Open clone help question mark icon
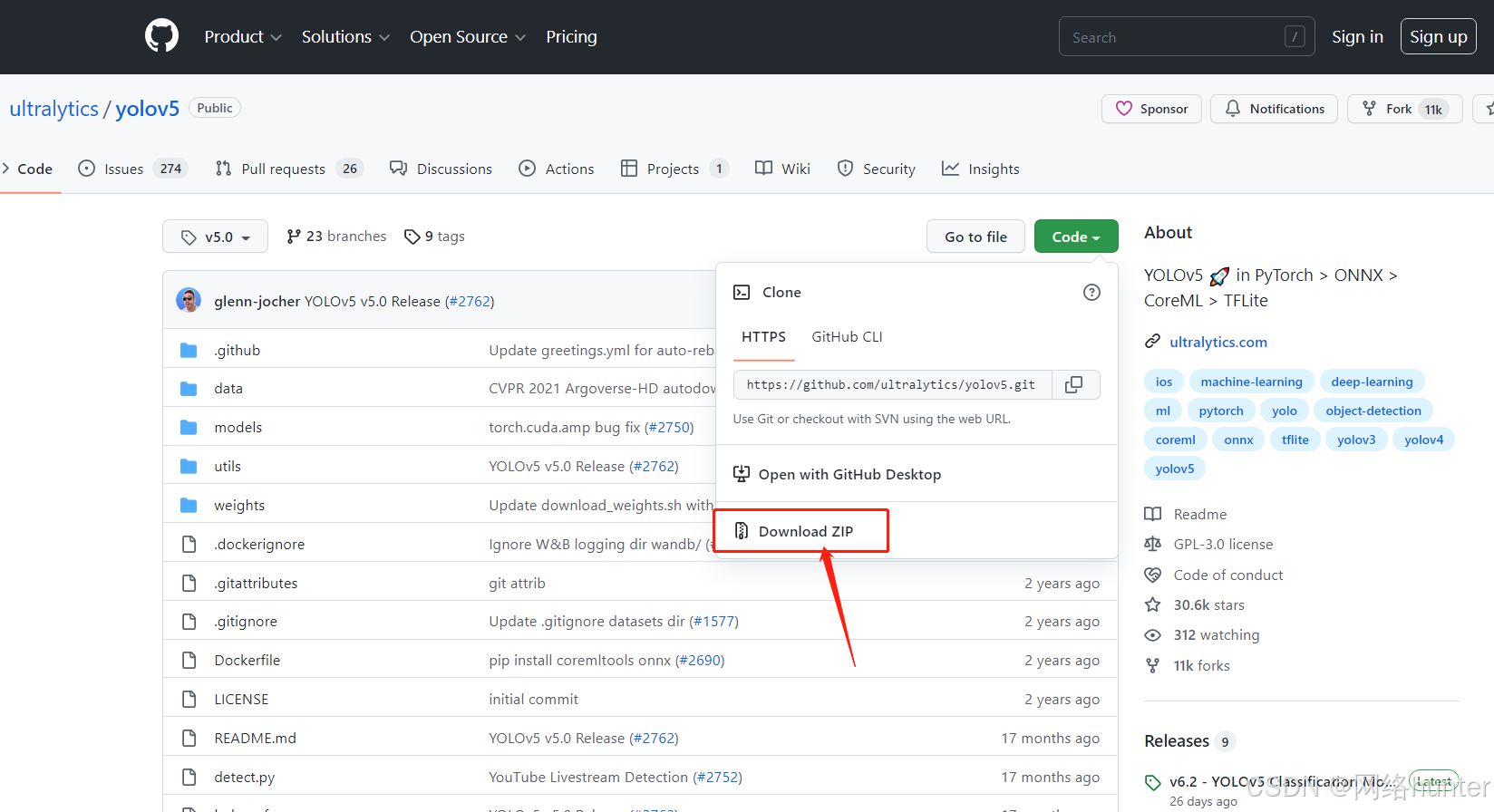This screenshot has height=812, width=1494. 1091,292
